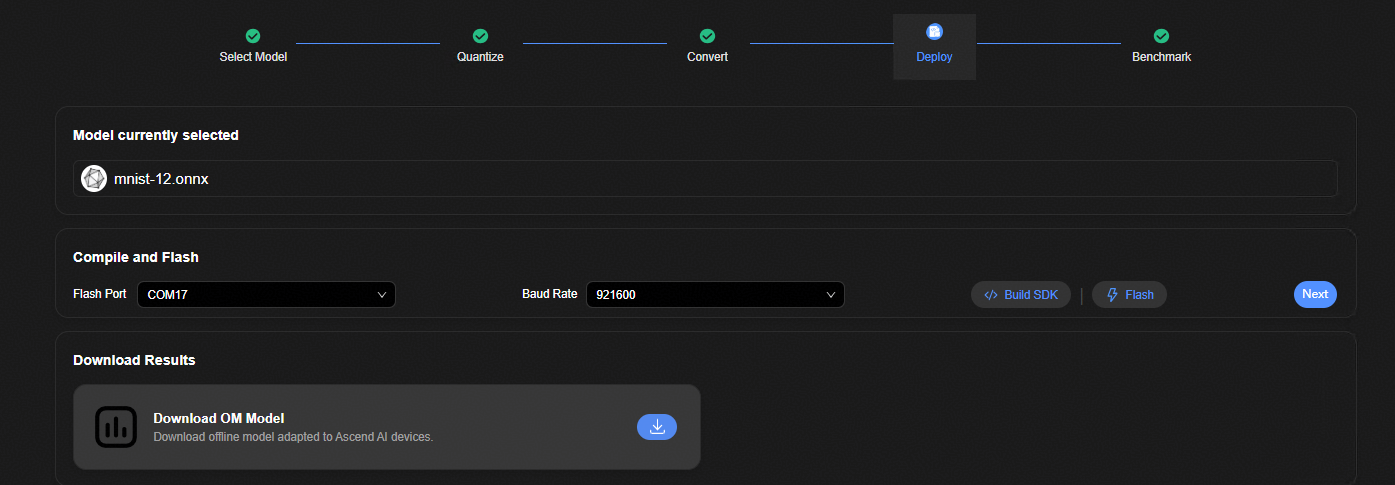This screenshot has height=485, width=1395.
Task: Click the bar chart icon in Download card
Action: click(x=116, y=427)
